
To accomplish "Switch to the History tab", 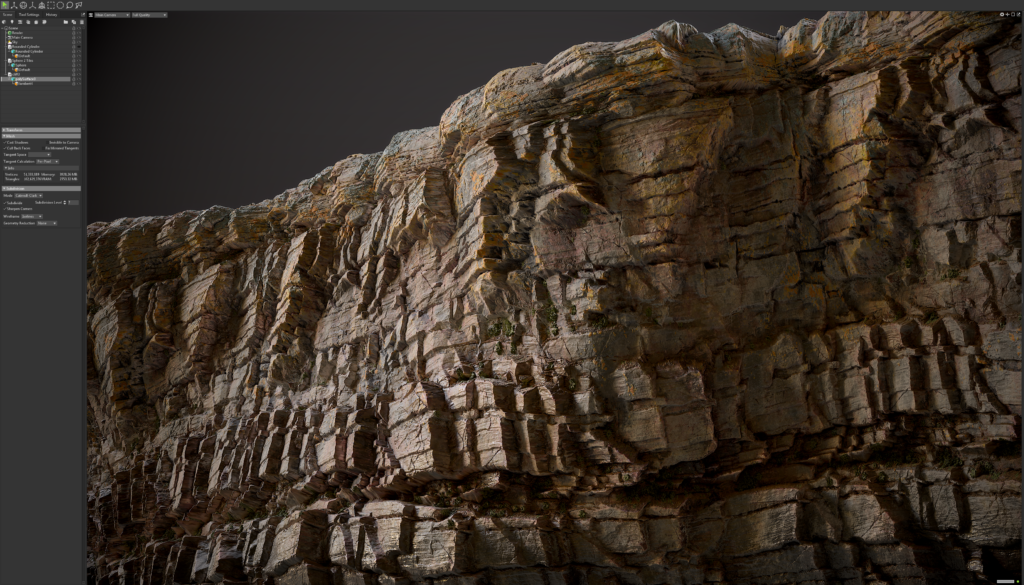I will 52,14.
